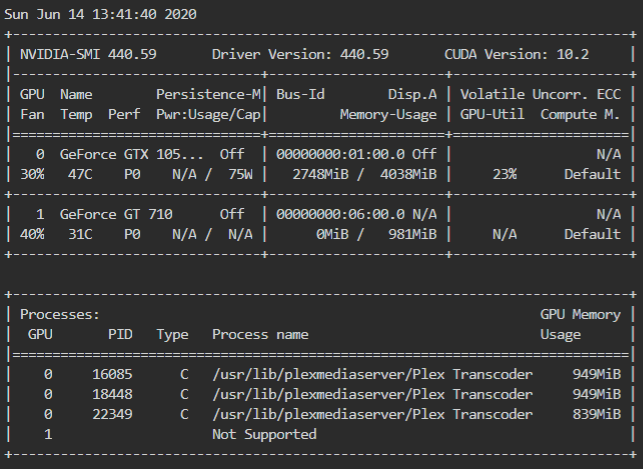The width and height of the screenshot is (643, 469).
Task: Click the 23% GPU-Util value
Action: (504, 175)
